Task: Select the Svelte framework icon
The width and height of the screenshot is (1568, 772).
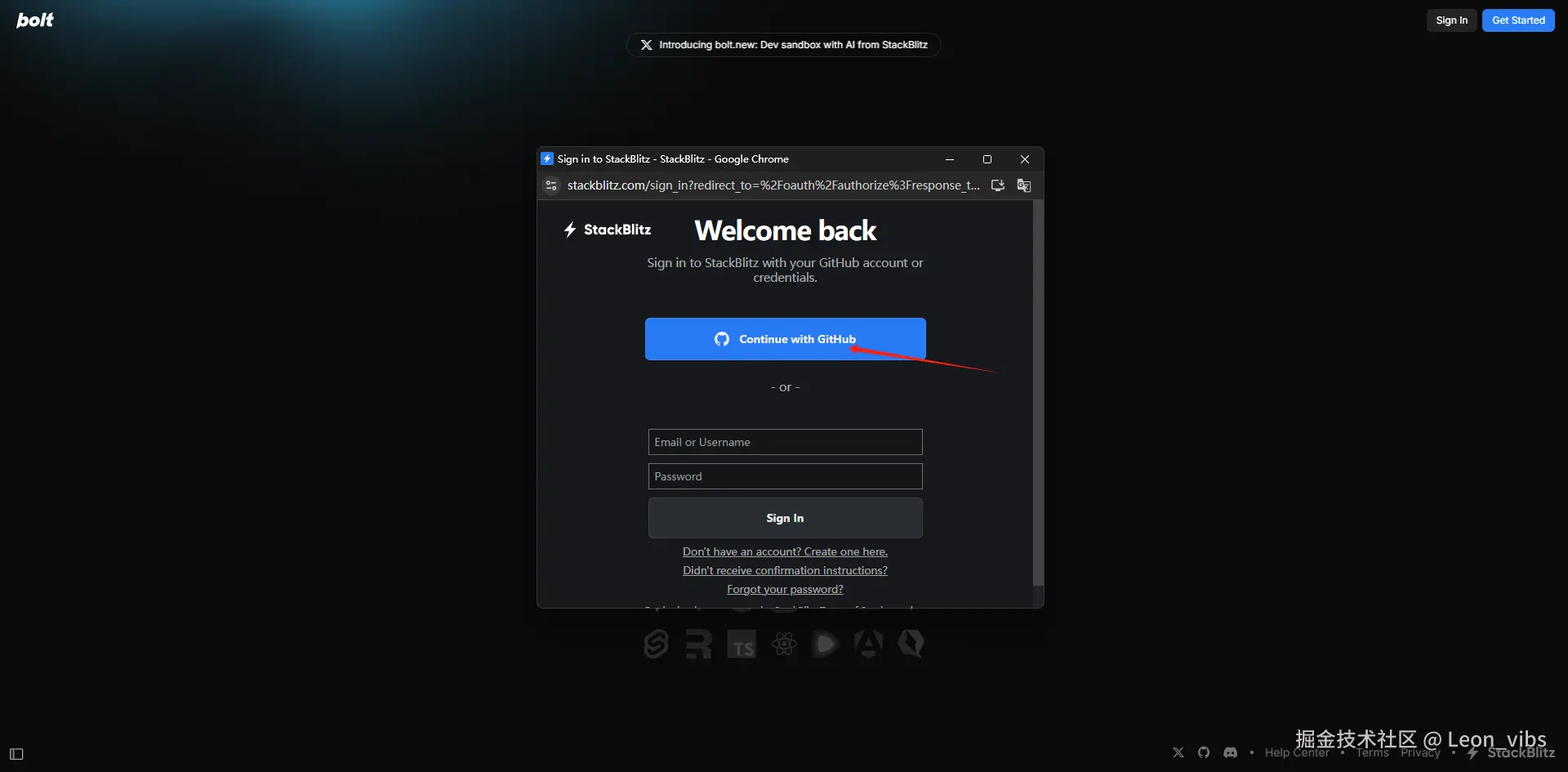Action: [x=656, y=644]
